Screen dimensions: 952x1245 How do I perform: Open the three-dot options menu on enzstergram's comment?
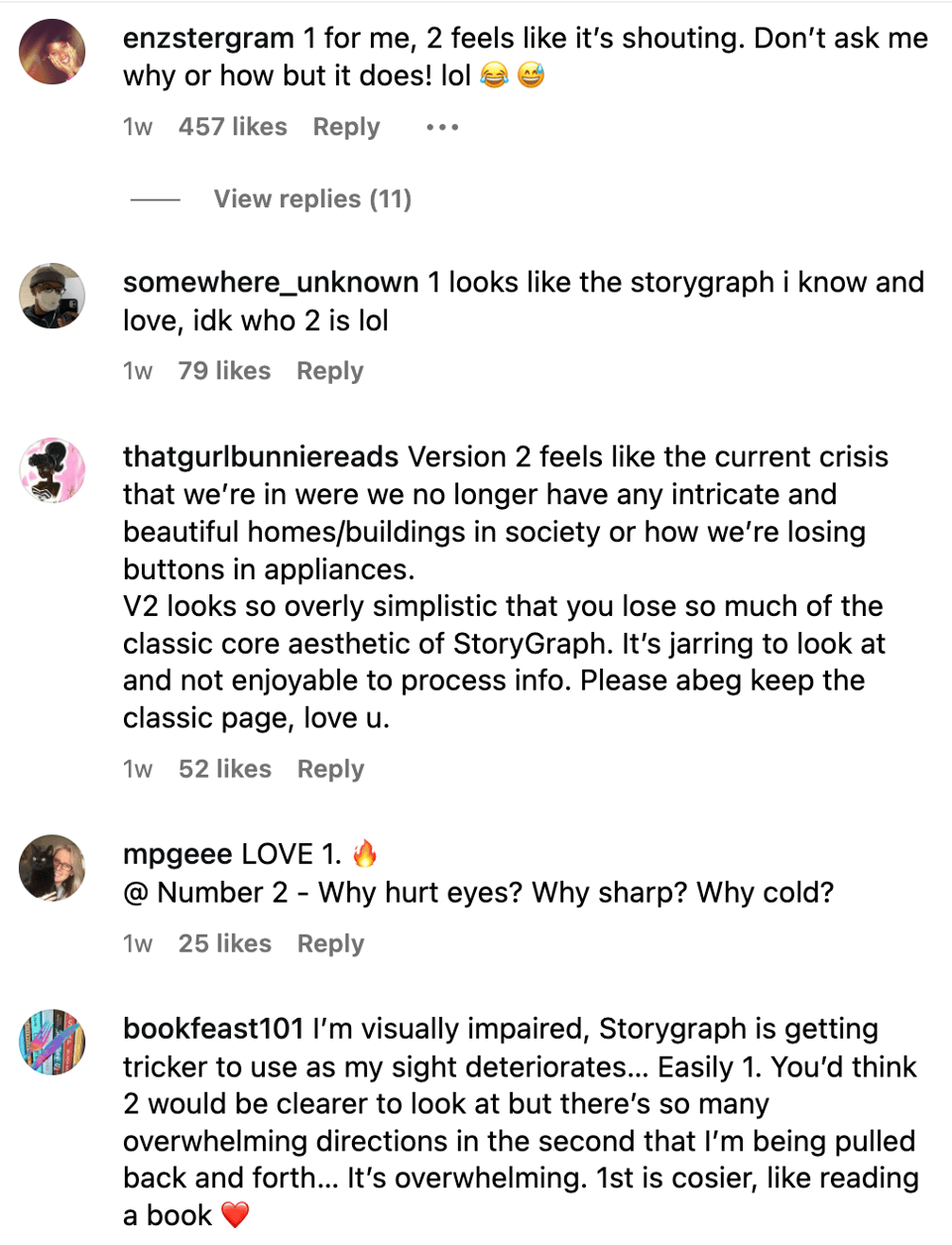point(441,126)
